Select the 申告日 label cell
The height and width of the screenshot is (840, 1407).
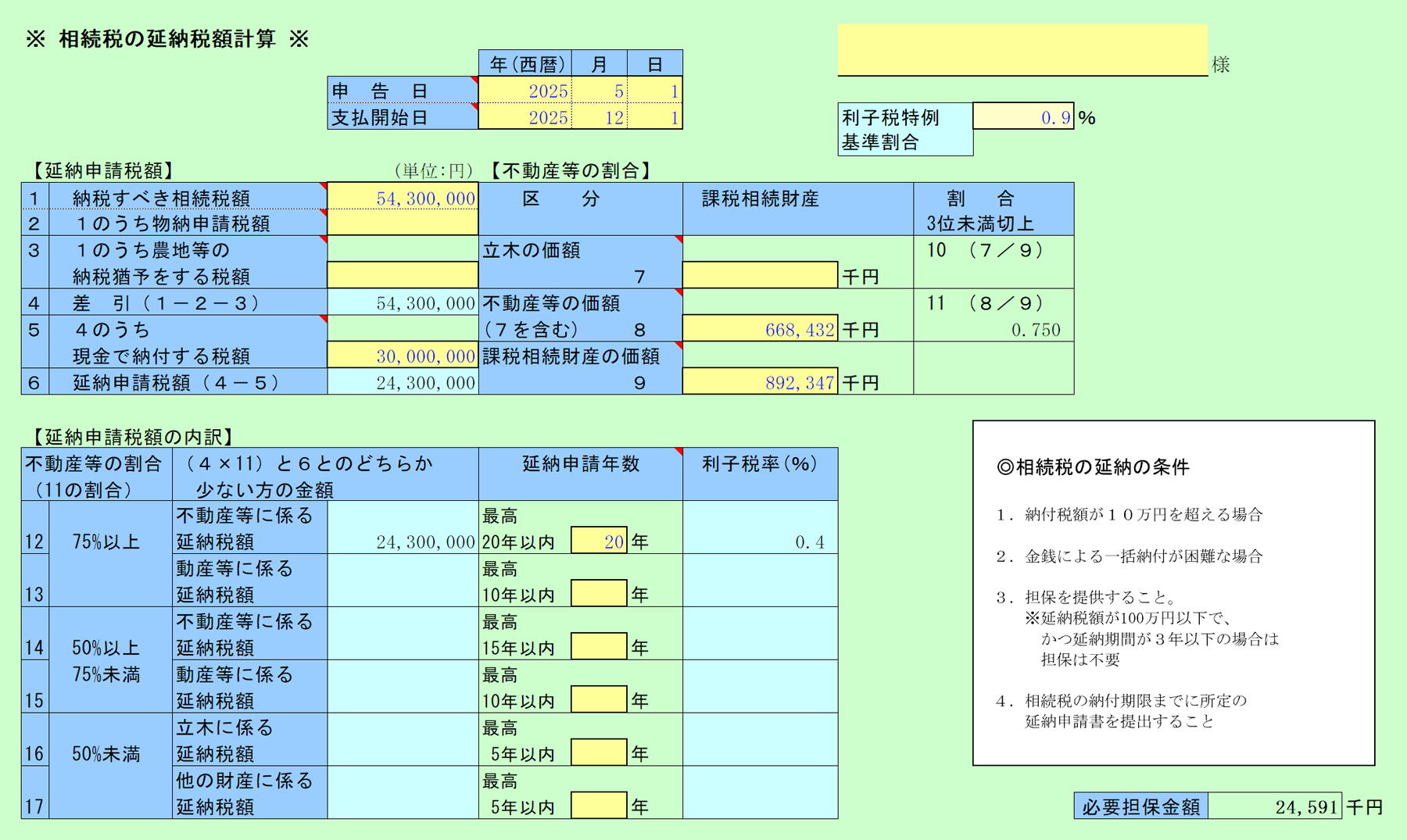pyautogui.click(x=403, y=91)
